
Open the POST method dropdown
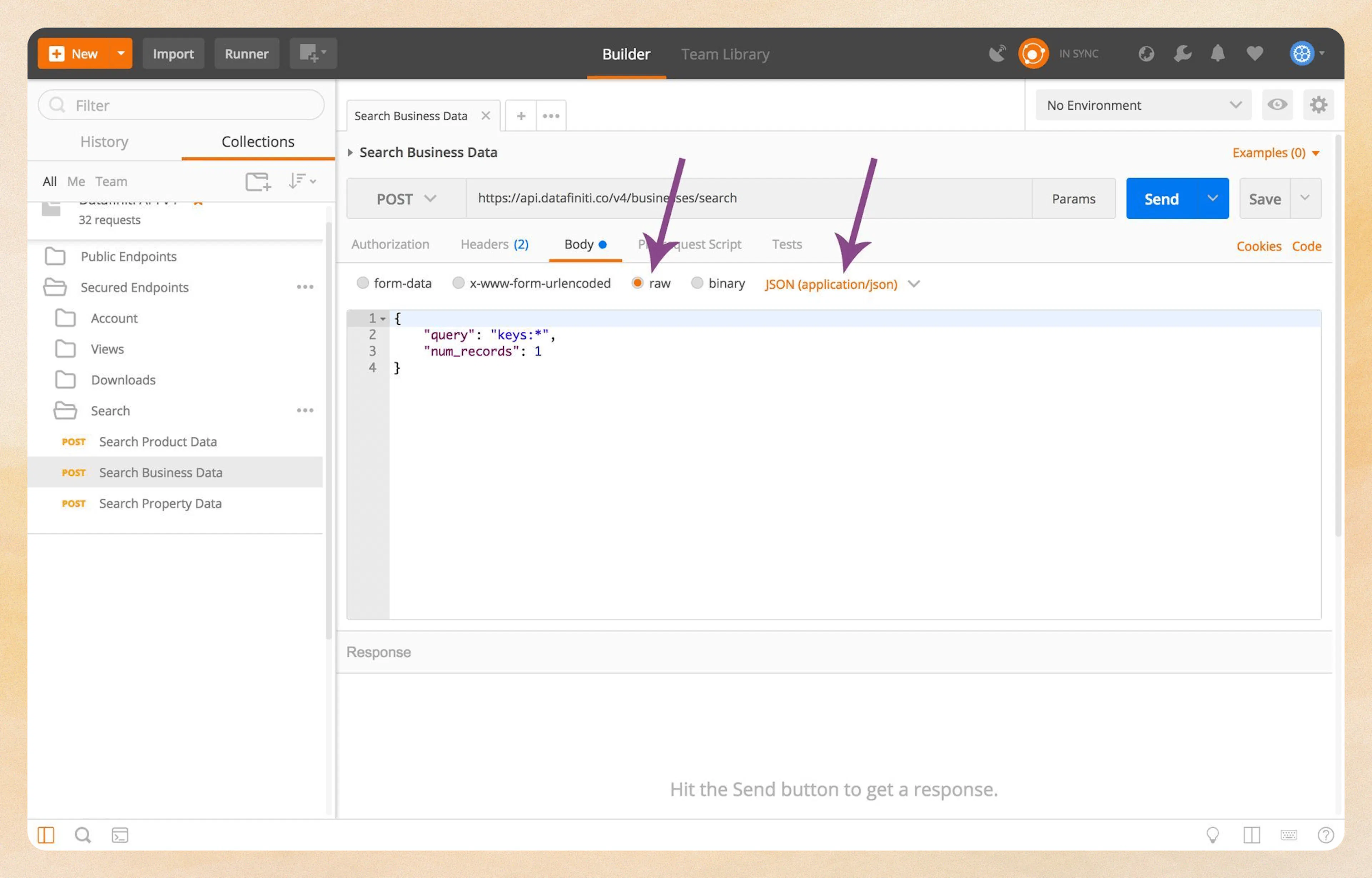pyautogui.click(x=406, y=198)
